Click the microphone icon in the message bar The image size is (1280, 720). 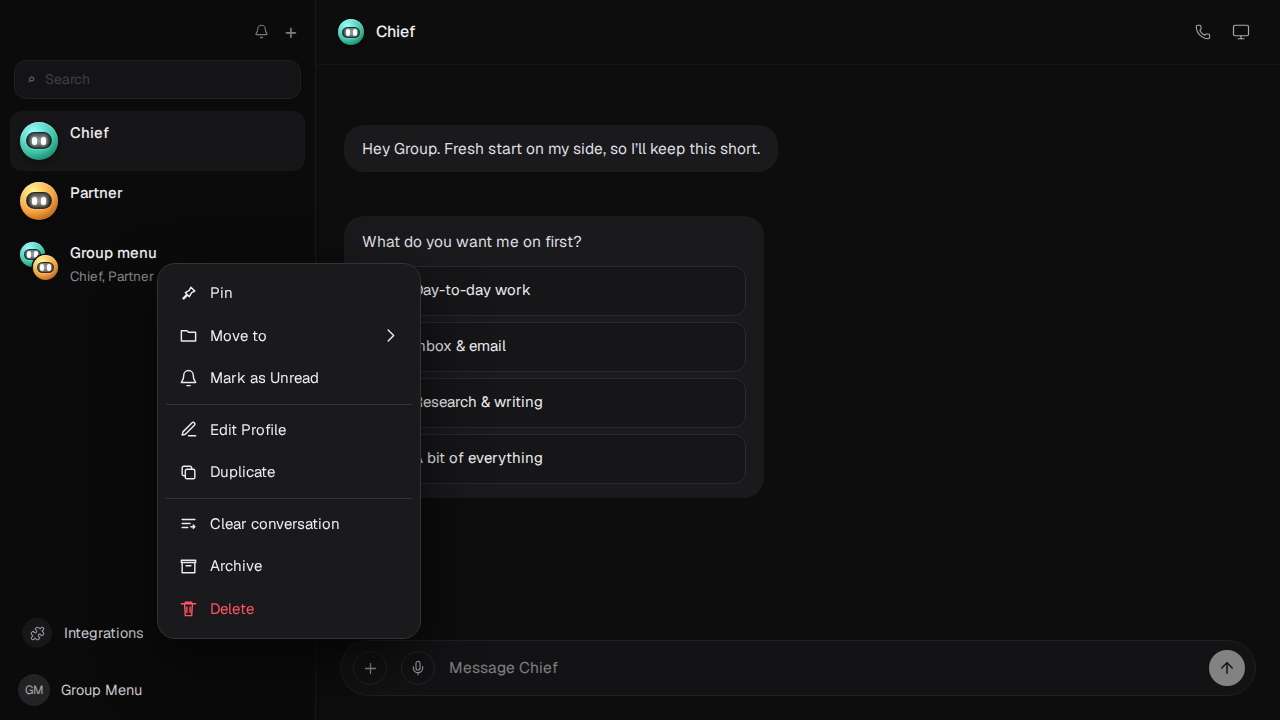tap(418, 668)
